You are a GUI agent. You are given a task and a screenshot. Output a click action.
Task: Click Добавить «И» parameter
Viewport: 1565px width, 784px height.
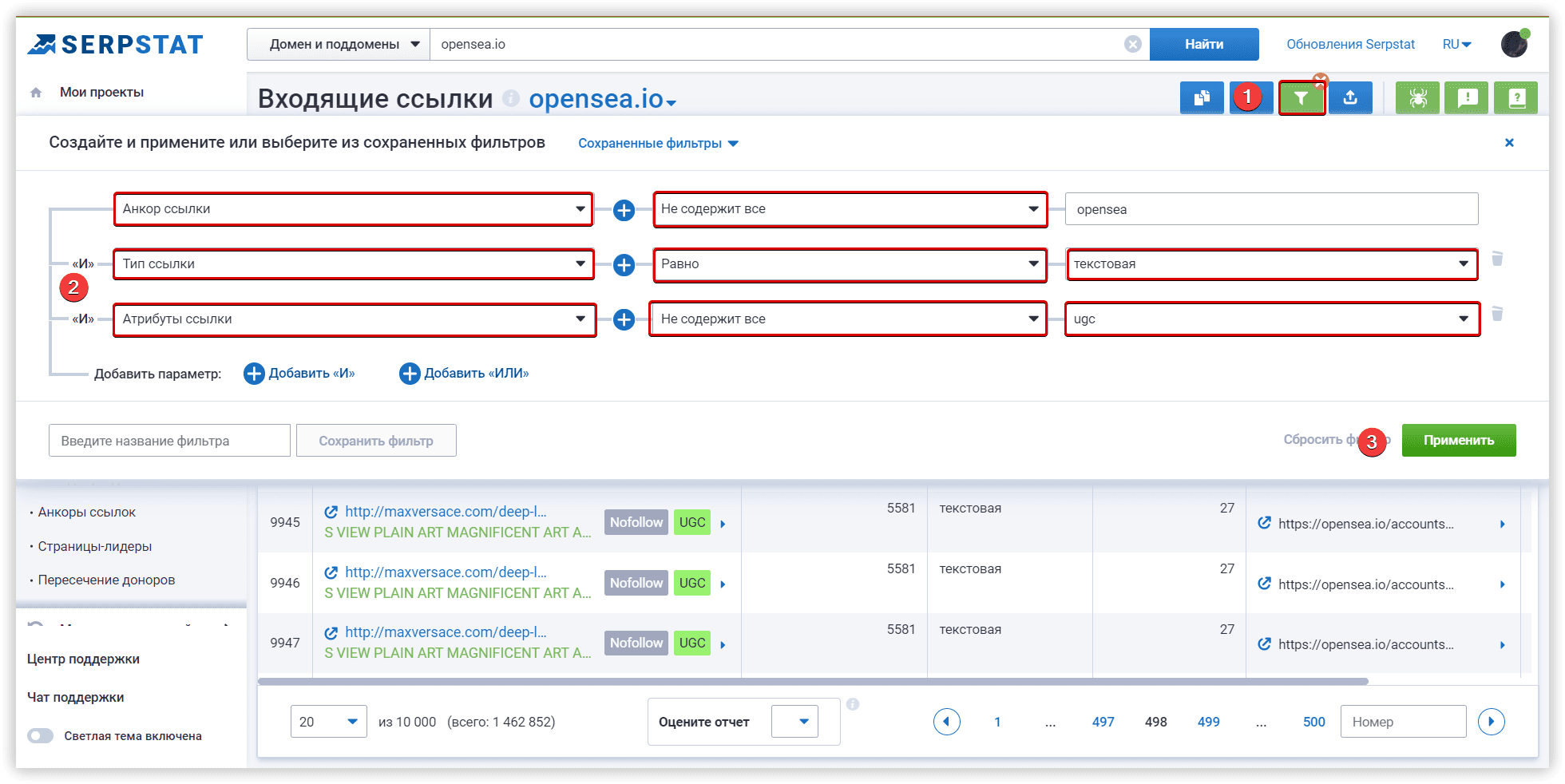pyautogui.click(x=299, y=374)
